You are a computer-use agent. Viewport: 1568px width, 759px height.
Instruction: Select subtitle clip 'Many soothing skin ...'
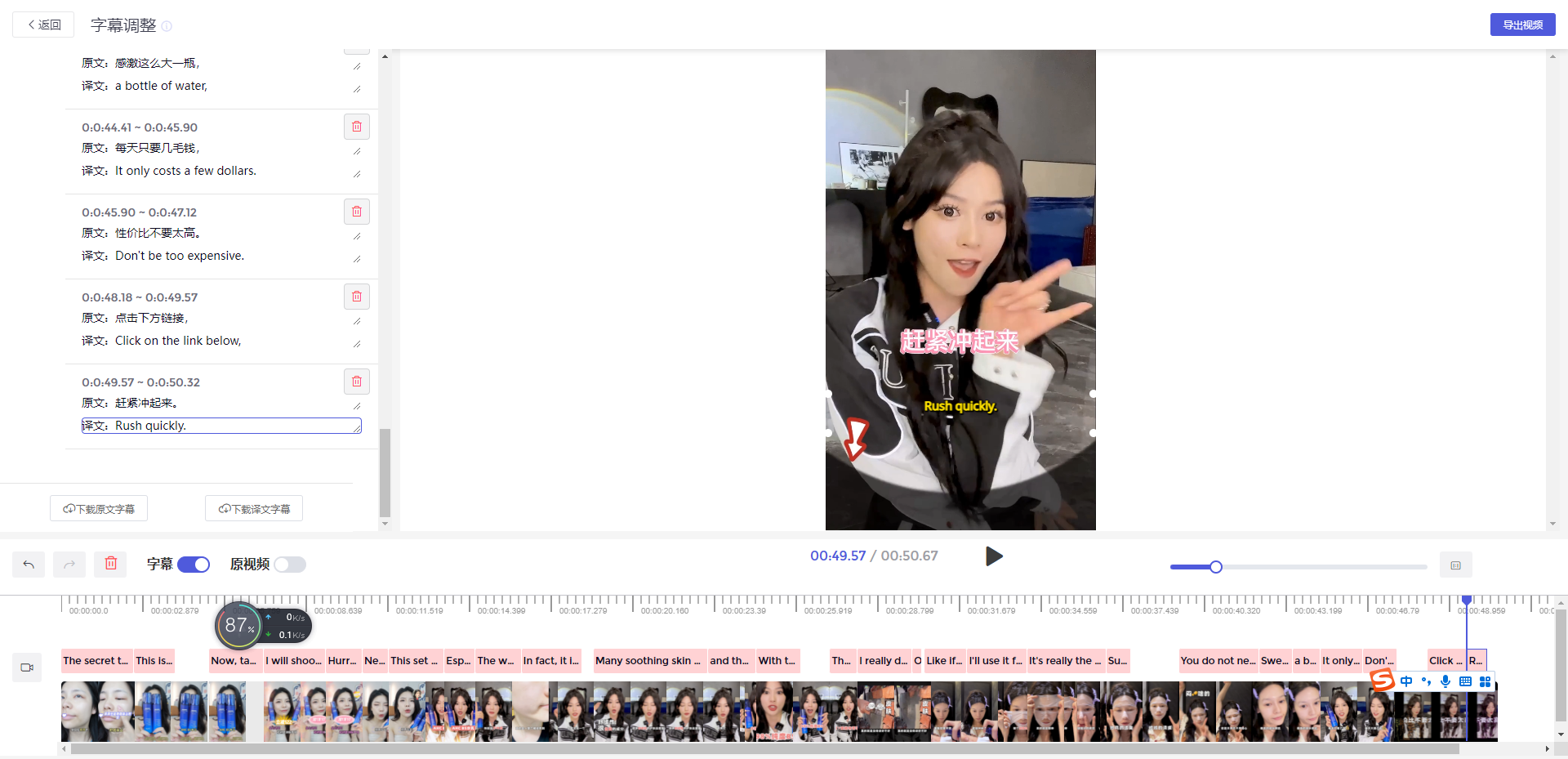coord(649,661)
